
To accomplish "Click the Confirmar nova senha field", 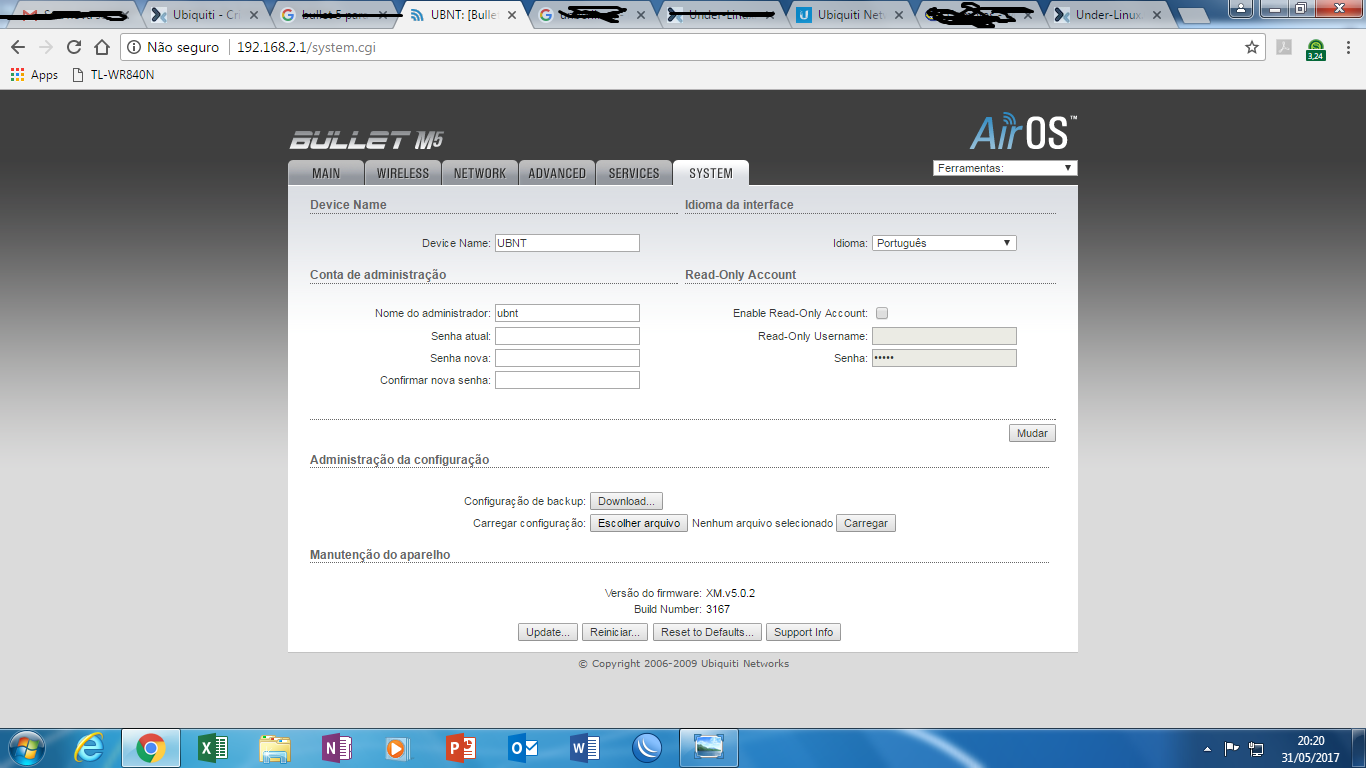I will tap(567, 380).
